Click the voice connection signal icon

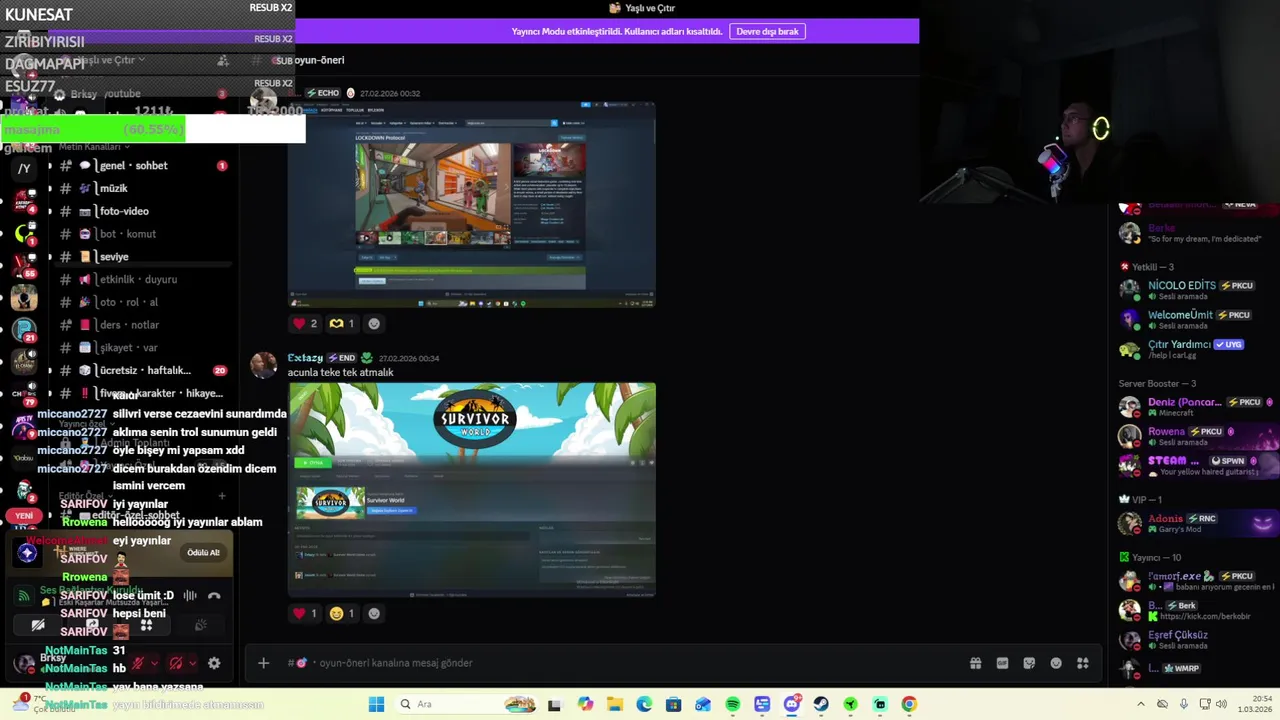pyautogui.click(x=23, y=596)
